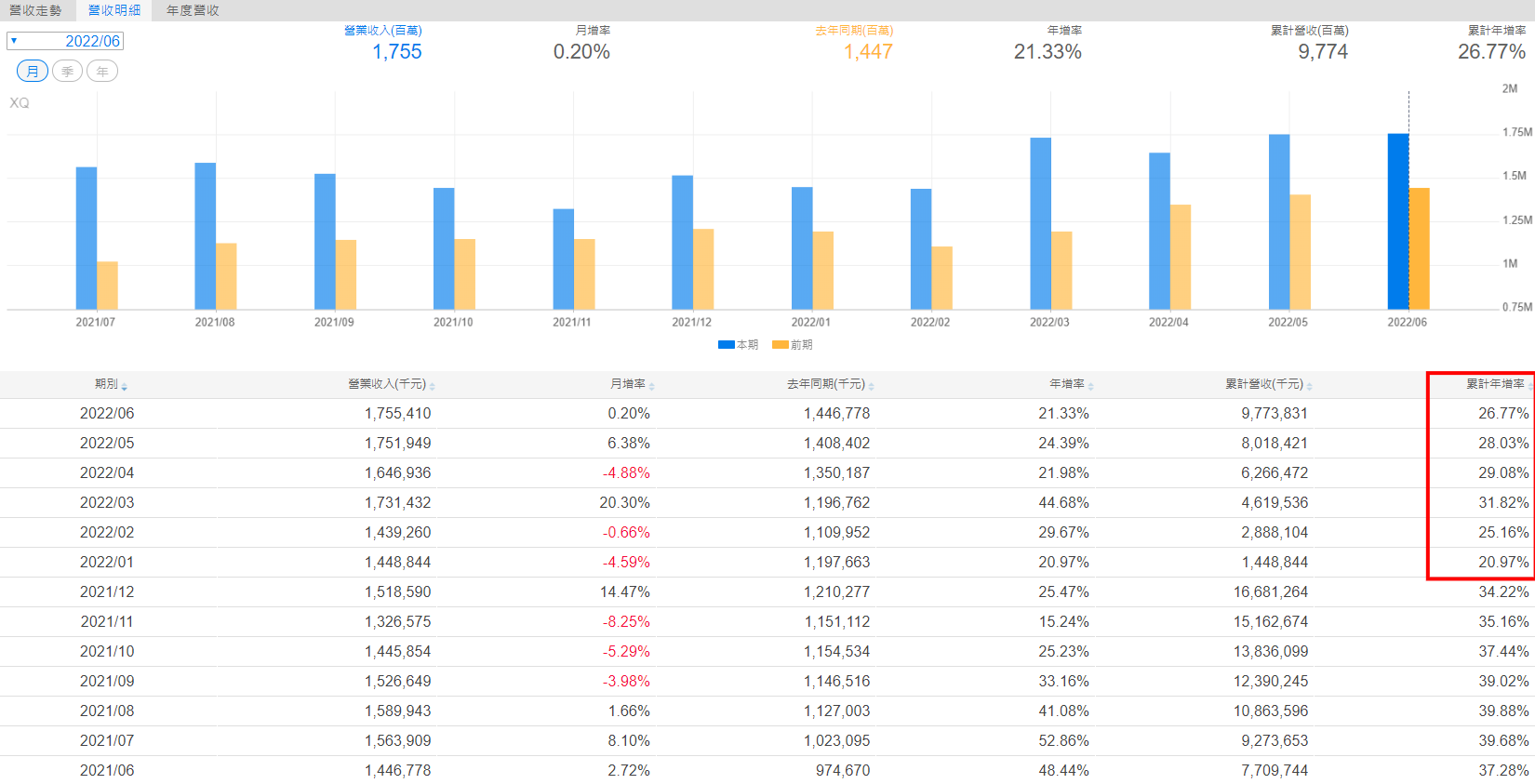1535x784 pixels.
Task: Select table row 2021/10
Action: point(767,651)
